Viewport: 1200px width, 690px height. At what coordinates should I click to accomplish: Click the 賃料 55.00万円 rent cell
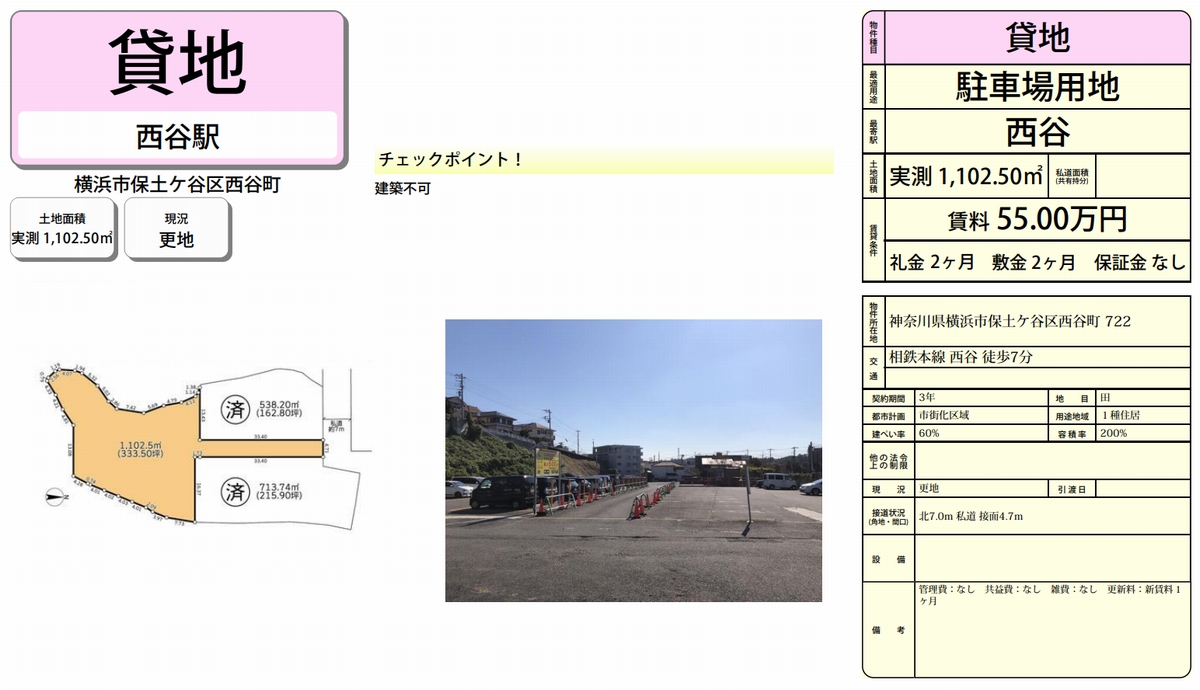[1035, 218]
